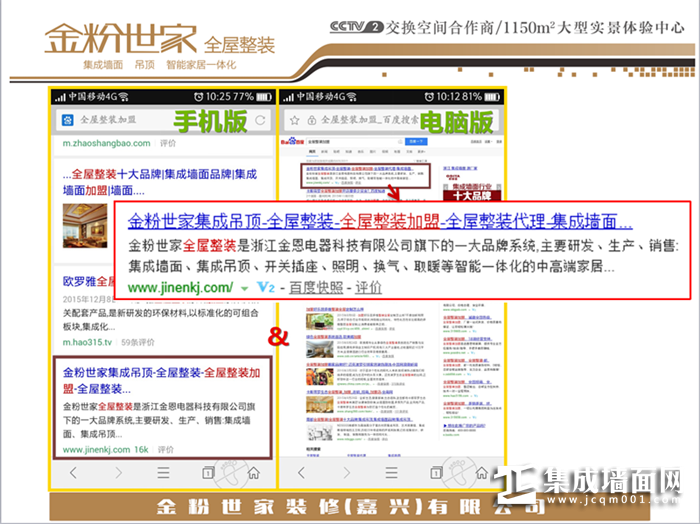This screenshot has width=700, height=524.
Task: Click the Baidu logo on the desktop page
Action: point(292,141)
